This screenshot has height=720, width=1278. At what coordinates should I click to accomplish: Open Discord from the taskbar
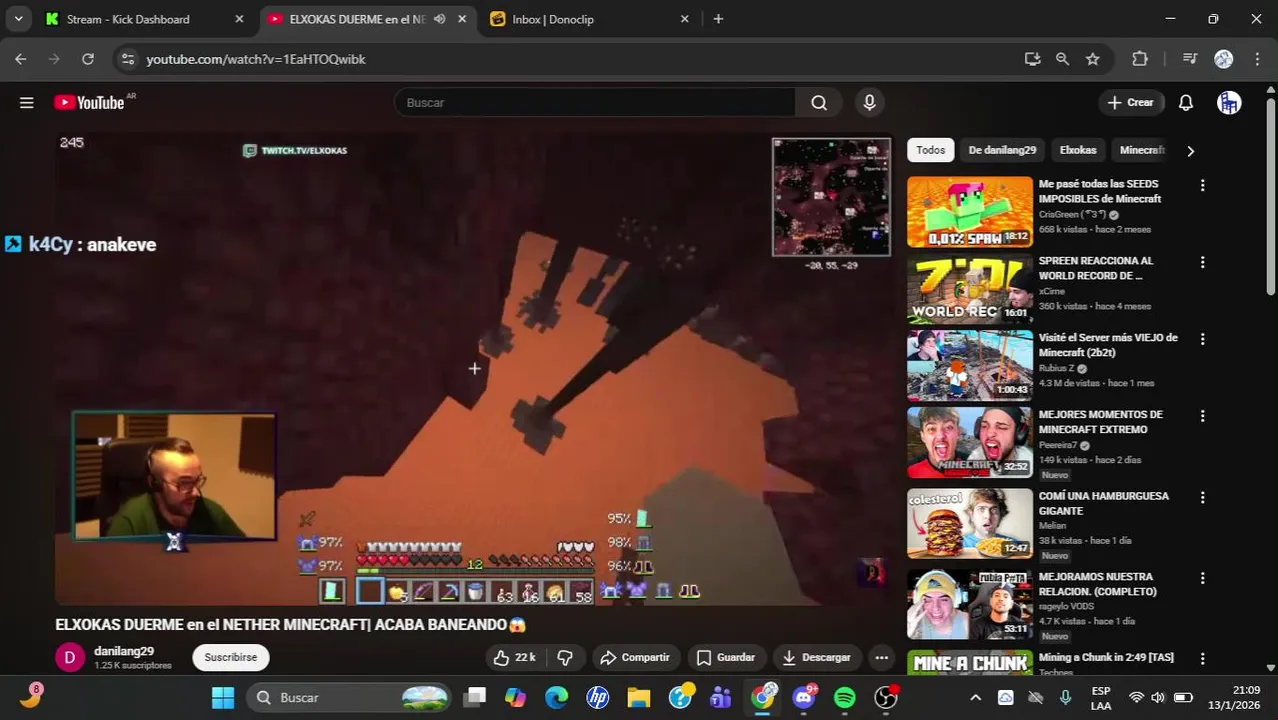(x=804, y=697)
